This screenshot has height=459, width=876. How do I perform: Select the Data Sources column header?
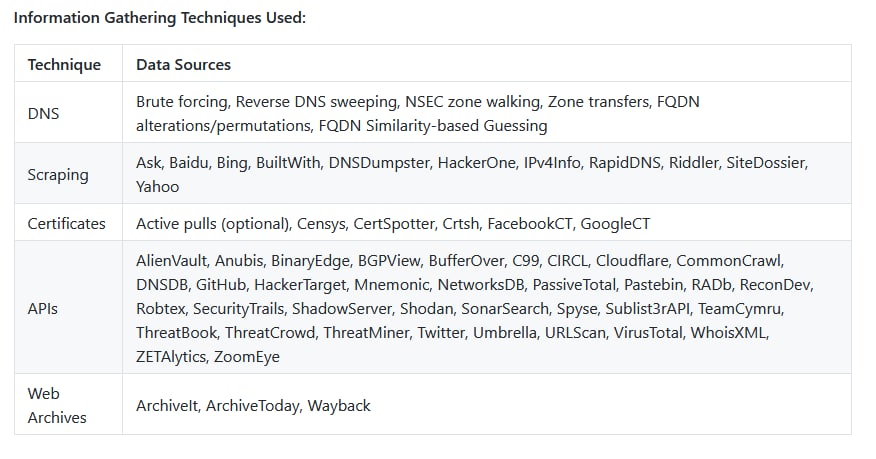(183, 64)
